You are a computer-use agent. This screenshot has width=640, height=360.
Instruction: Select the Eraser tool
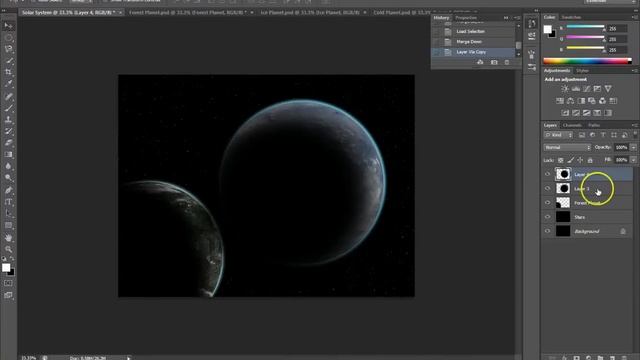(8, 142)
